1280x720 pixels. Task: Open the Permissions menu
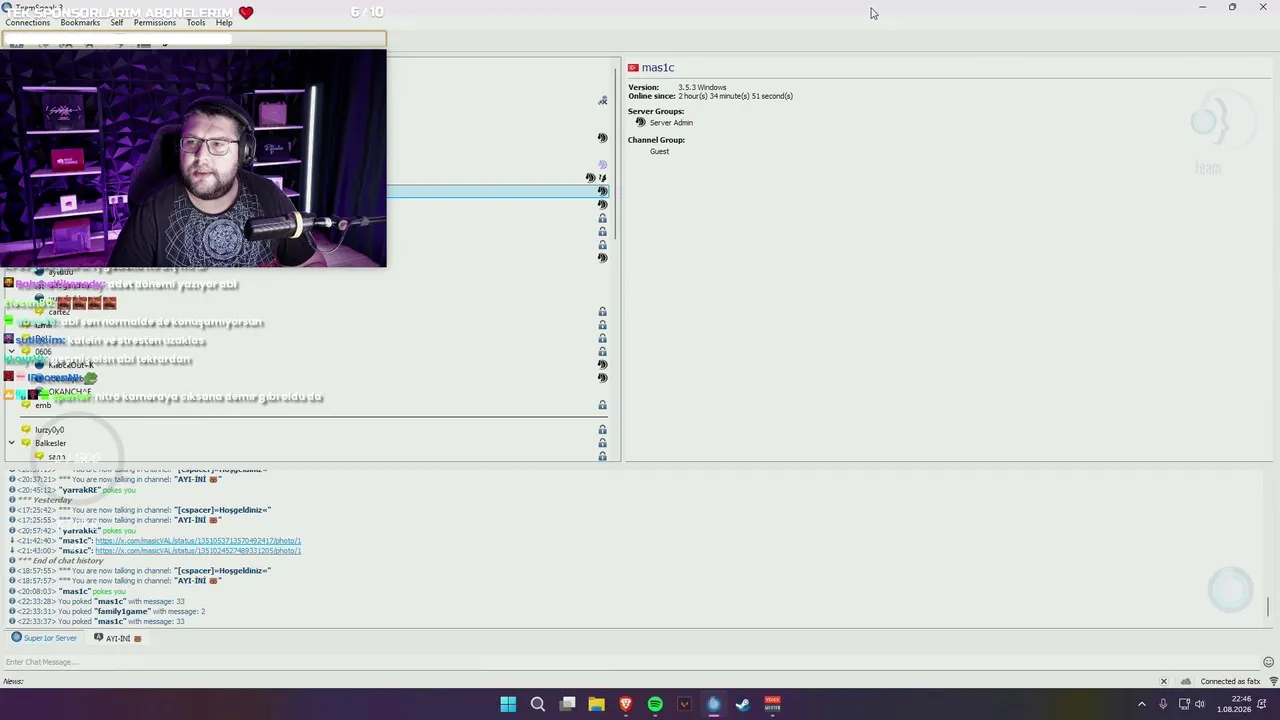155,22
